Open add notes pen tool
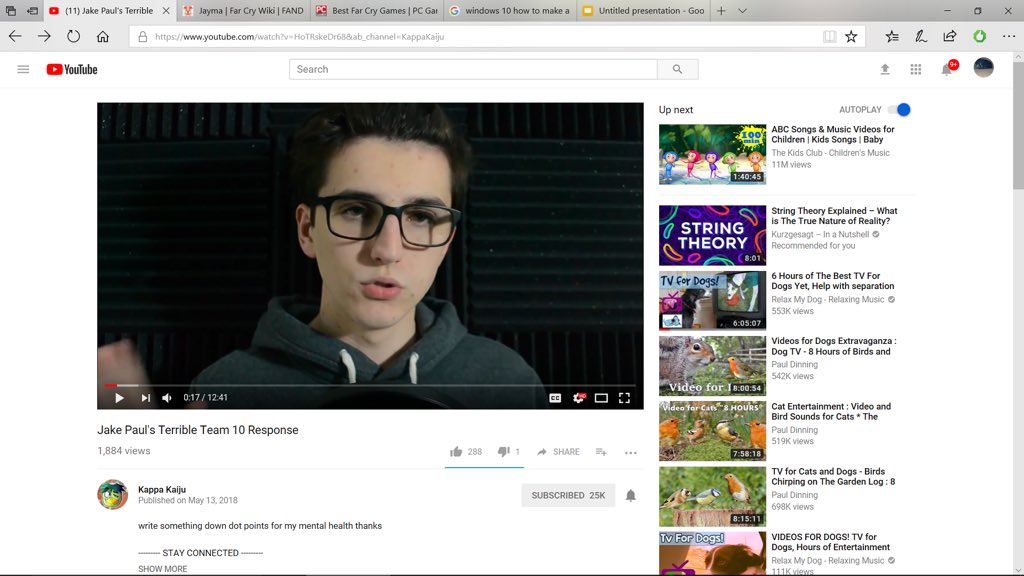1024x576 pixels. [921, 37]
